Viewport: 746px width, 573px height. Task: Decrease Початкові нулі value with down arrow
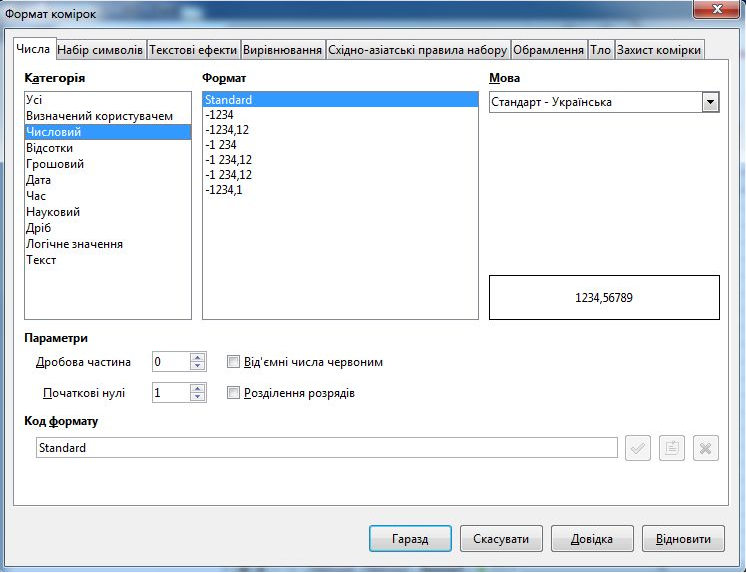pos(198,398)
